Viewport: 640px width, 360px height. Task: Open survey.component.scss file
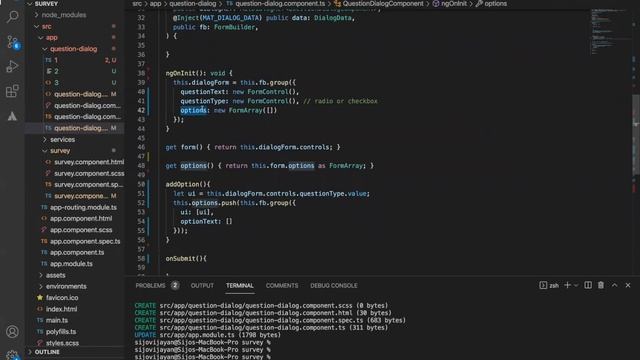[89, 173]
